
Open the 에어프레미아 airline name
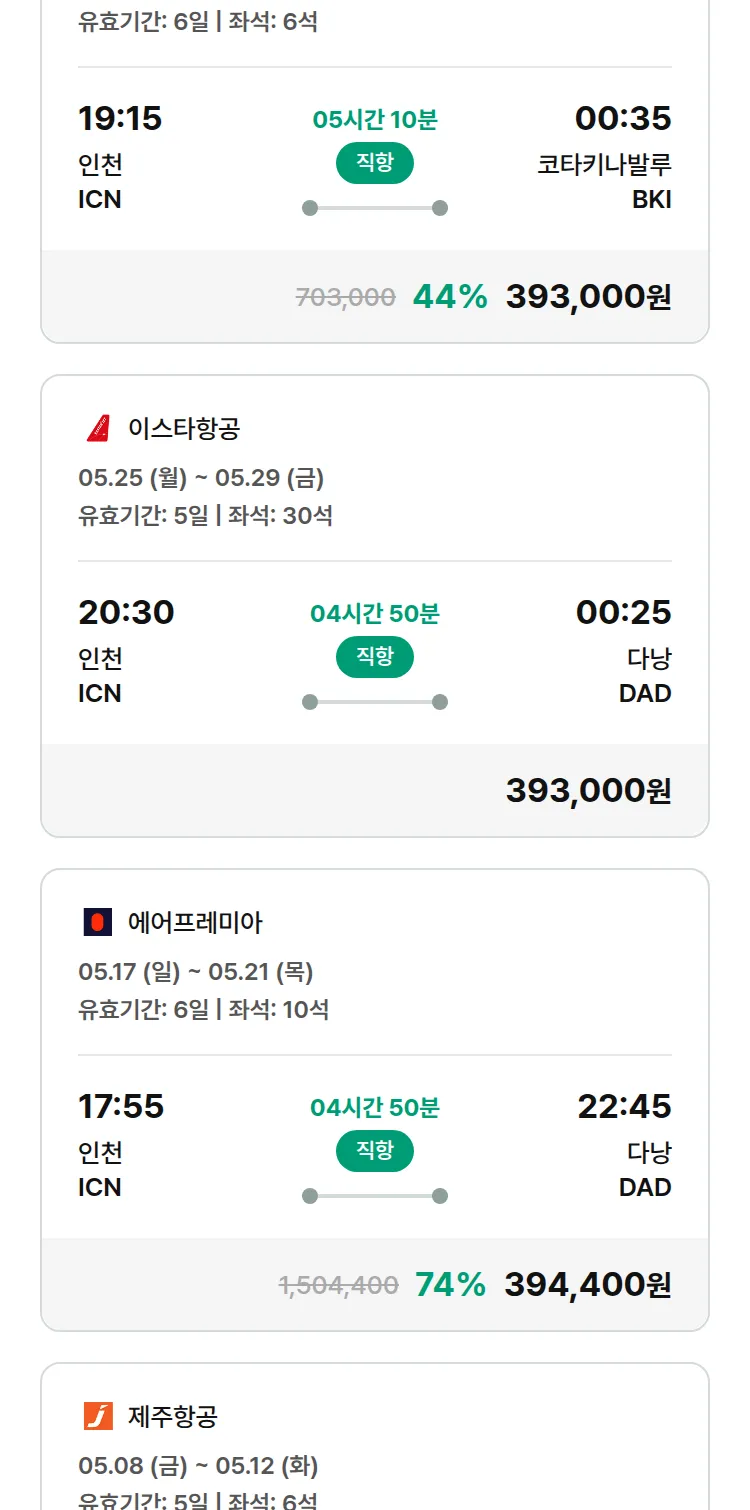point(195,922)
